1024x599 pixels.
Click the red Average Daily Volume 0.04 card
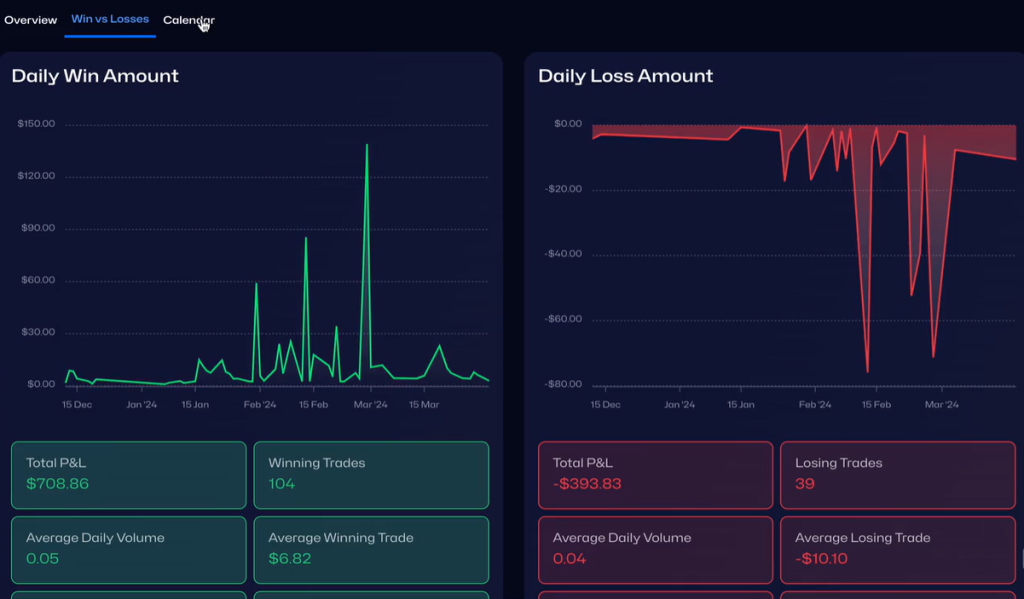[x=655, y=548]
